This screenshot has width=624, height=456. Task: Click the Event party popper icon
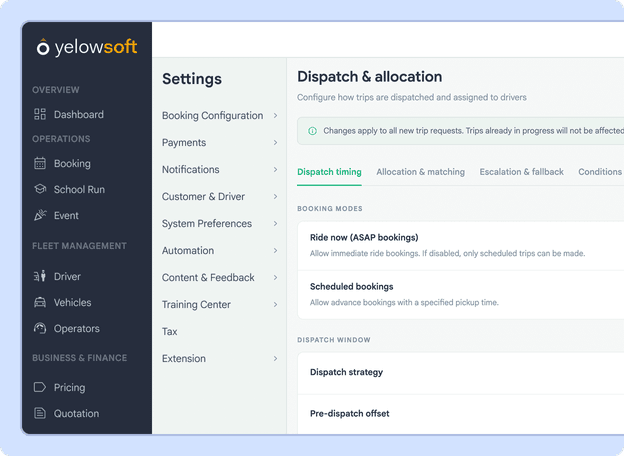coord(40,215)
